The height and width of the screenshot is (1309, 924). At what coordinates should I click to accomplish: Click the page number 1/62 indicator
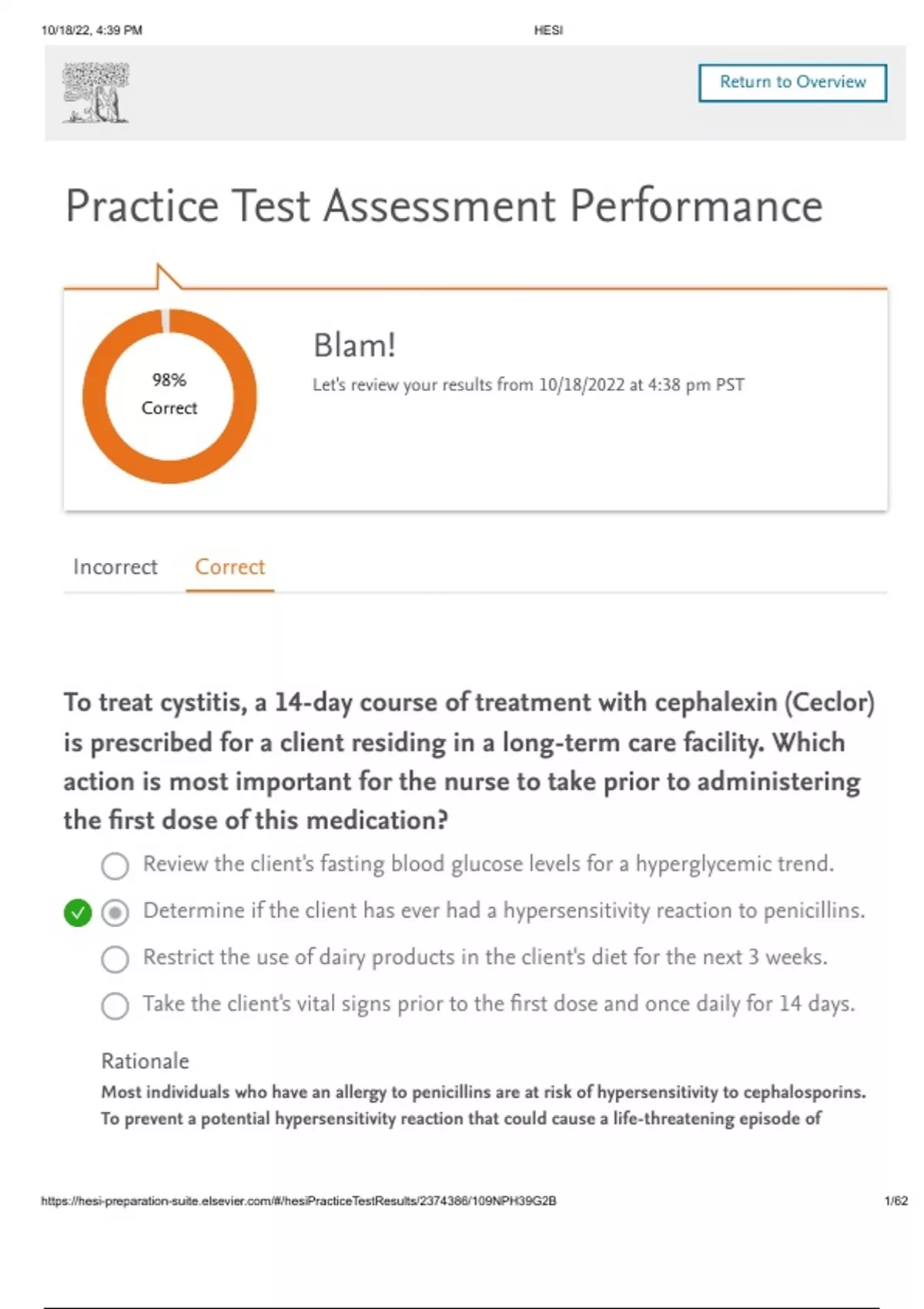896,1200
